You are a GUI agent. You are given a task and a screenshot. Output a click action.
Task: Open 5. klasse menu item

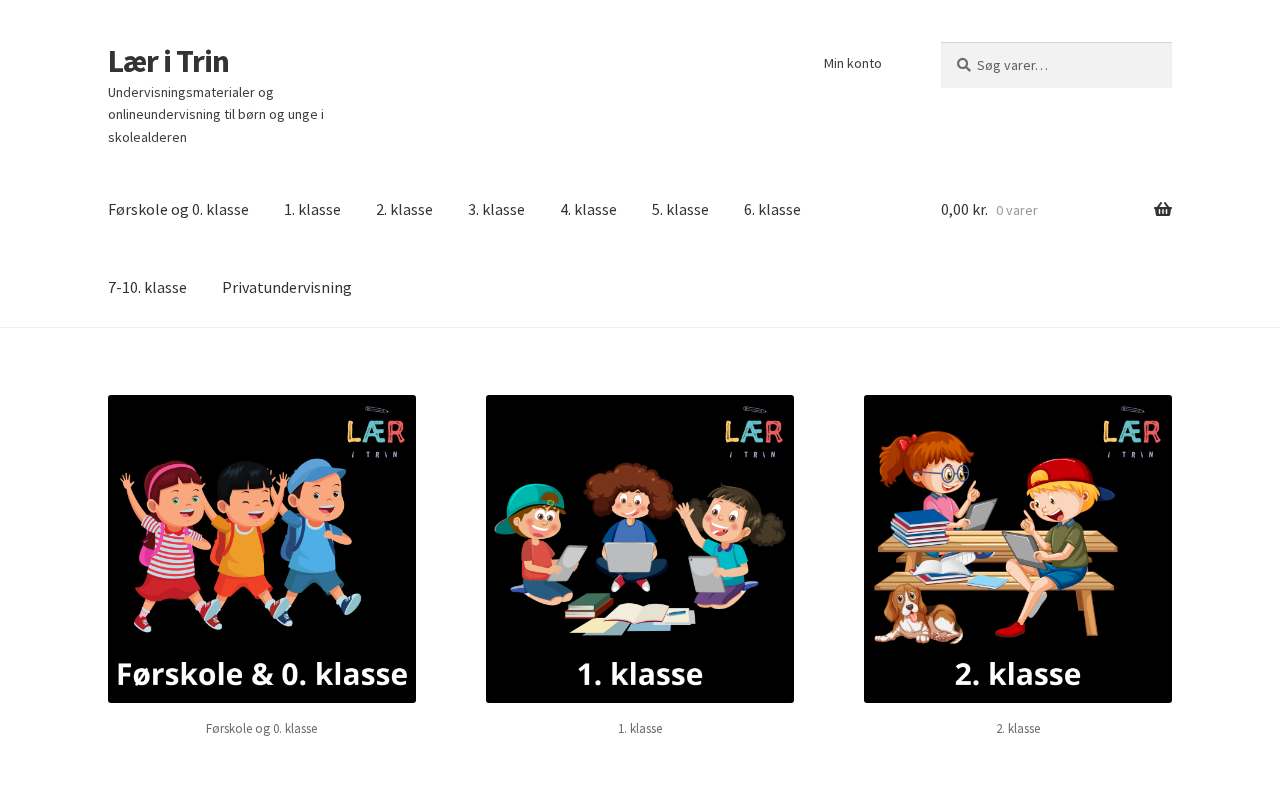point(680,210)
